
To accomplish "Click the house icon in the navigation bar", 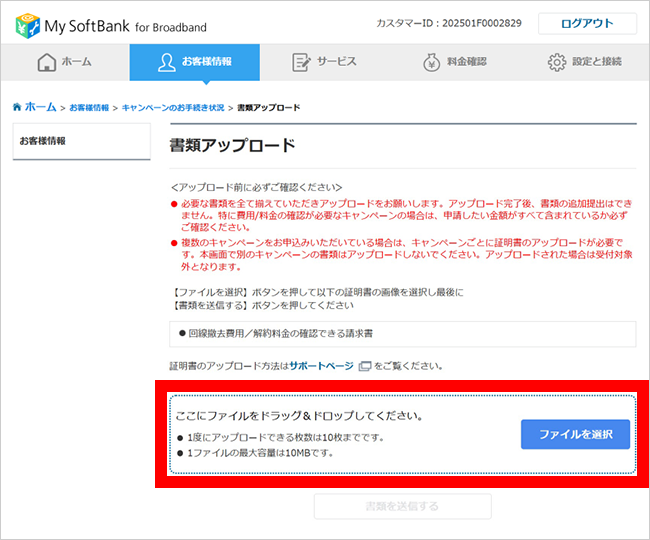I will [46, 62].
